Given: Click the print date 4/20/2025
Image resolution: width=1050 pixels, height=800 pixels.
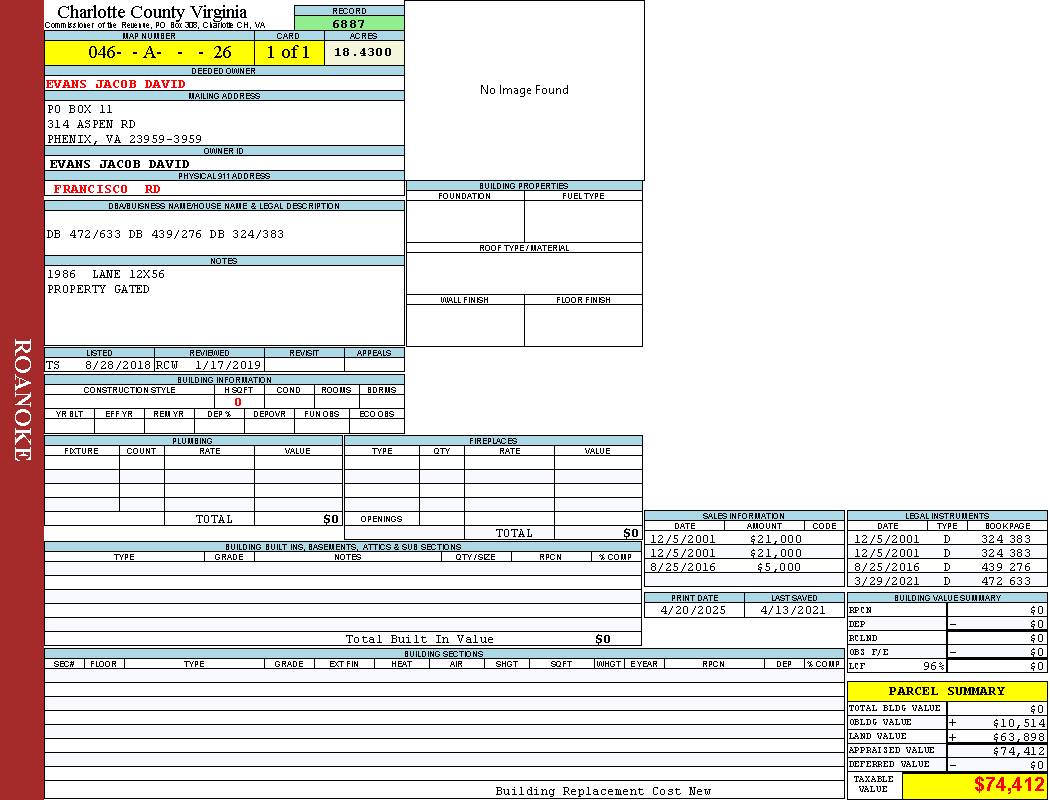Looking at the screenshot, I should point(694,610).
